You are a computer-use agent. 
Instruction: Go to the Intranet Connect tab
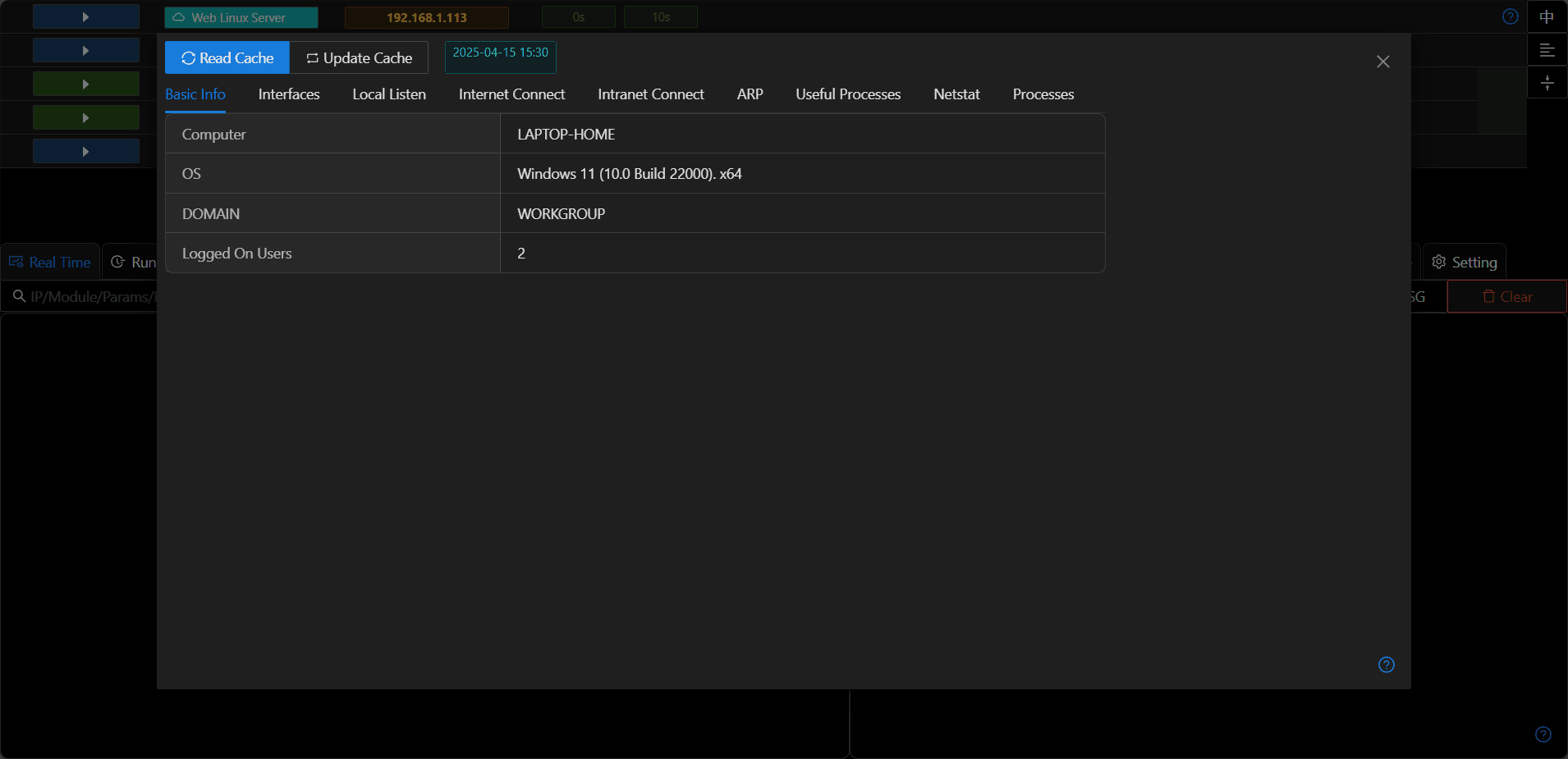pyautogui.click(x=650, y=94)
